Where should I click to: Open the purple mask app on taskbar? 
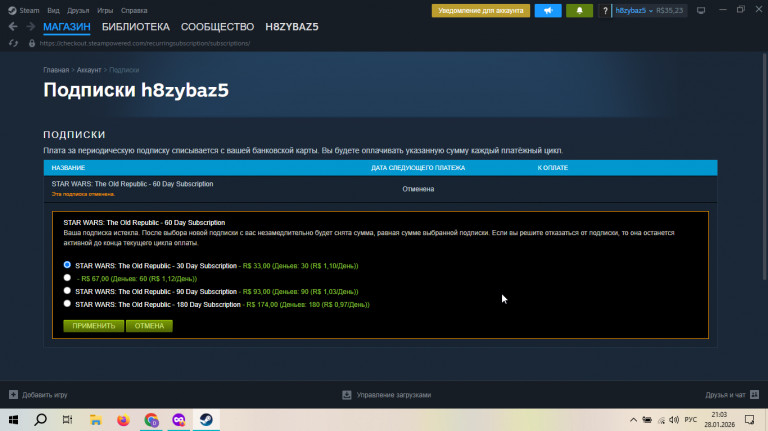pos(179,420)
